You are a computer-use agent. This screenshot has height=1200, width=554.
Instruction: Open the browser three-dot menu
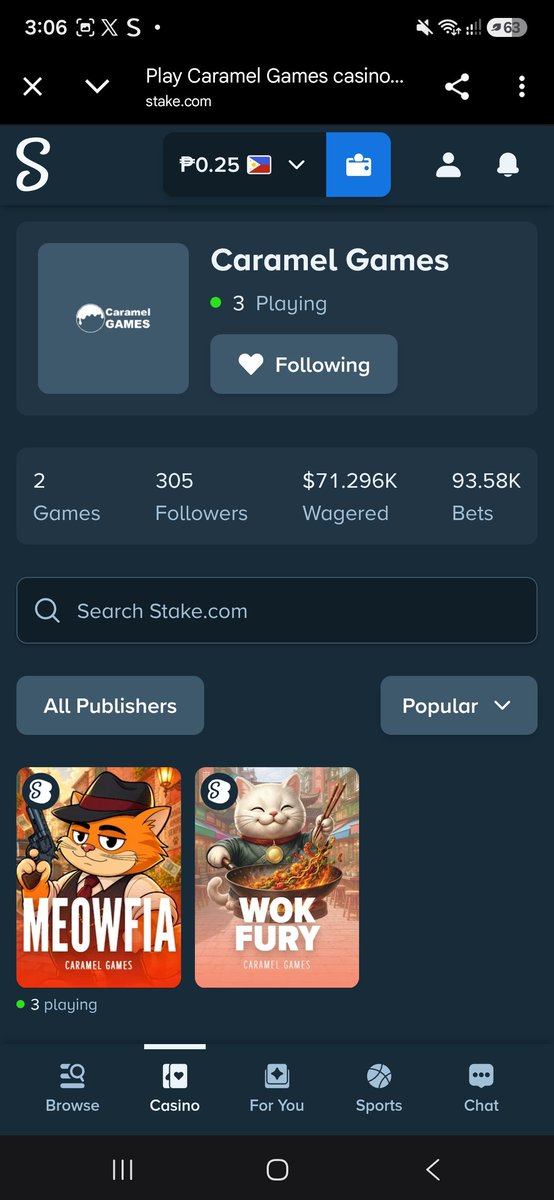[x=522, y=87]
